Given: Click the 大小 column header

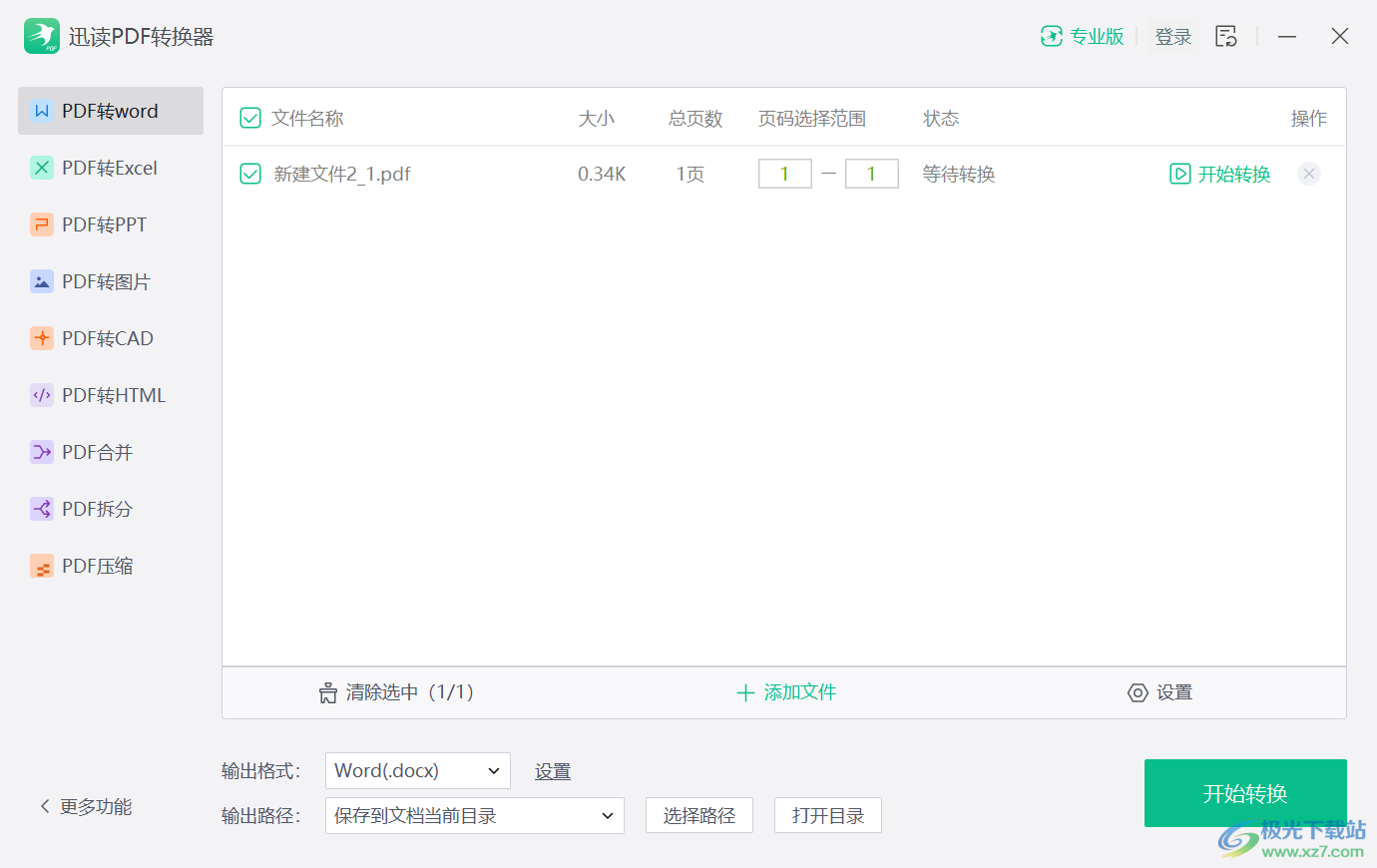Looking at the screenshot, I should [597, 119].
